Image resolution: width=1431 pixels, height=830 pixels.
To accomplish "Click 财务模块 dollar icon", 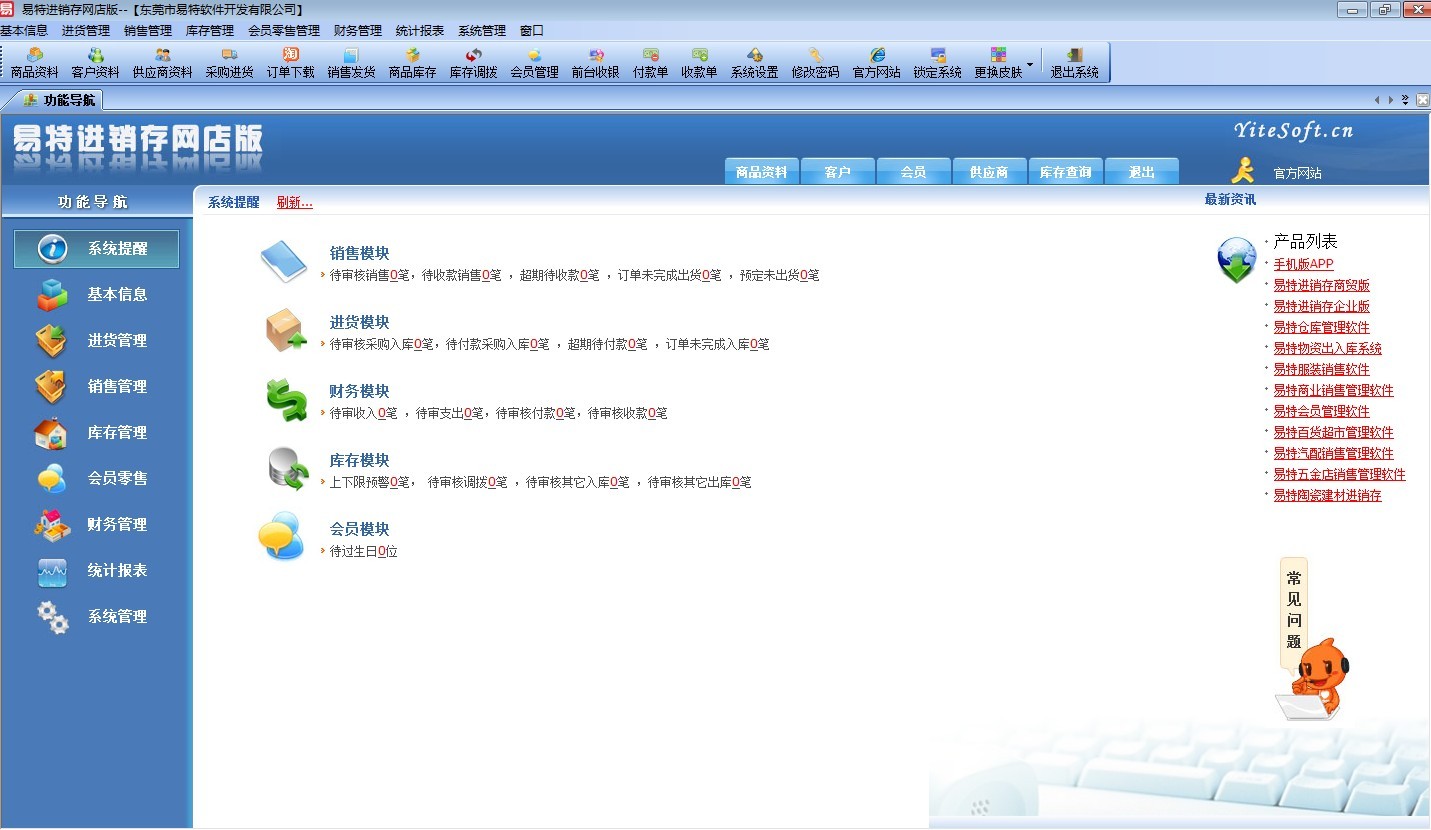I will coord(287,400).
